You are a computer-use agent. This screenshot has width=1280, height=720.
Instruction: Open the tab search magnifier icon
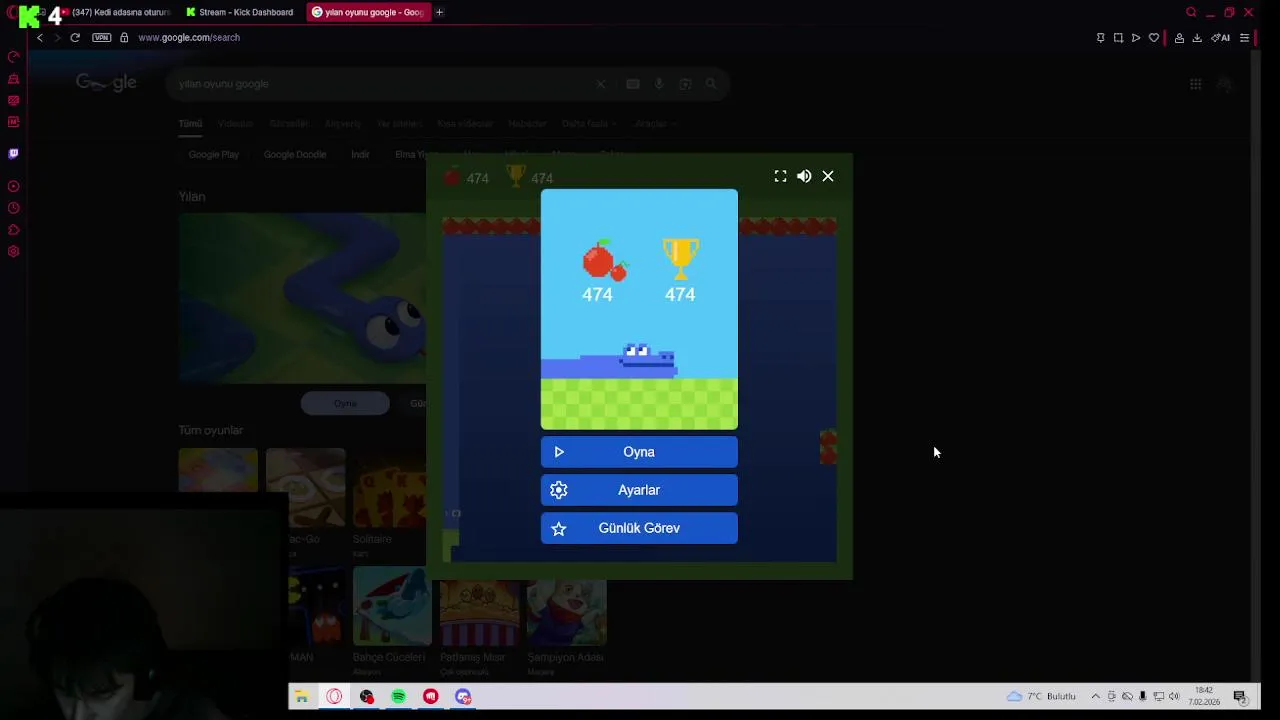(x=1191, y=12)
